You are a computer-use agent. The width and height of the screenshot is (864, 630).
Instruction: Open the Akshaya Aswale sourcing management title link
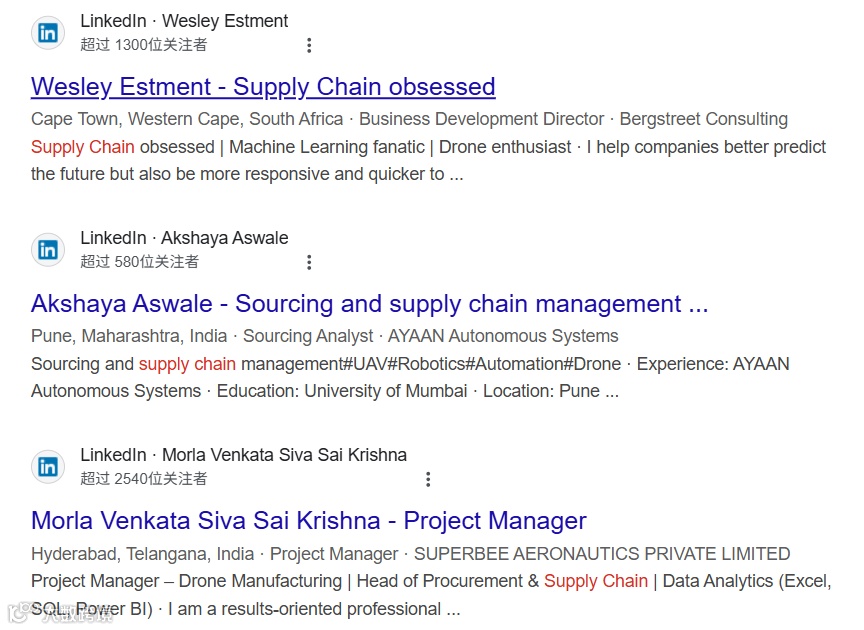pos(369,304)
